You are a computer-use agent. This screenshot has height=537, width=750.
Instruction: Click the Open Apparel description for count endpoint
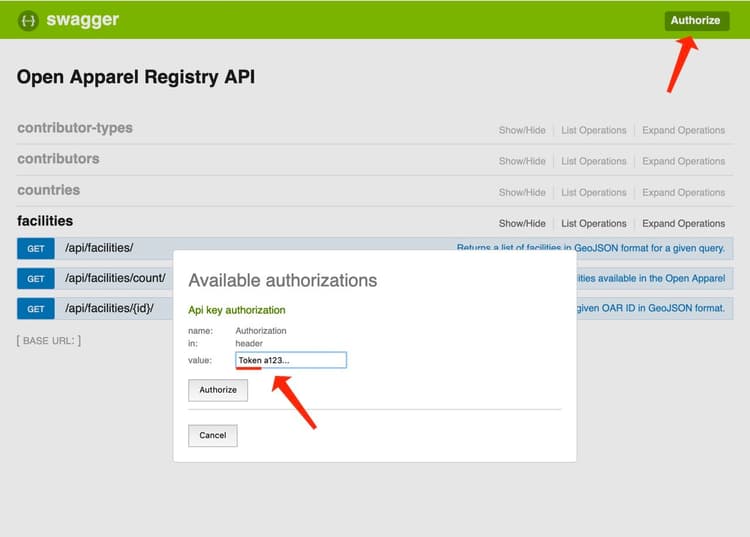[x=651, y=278]
